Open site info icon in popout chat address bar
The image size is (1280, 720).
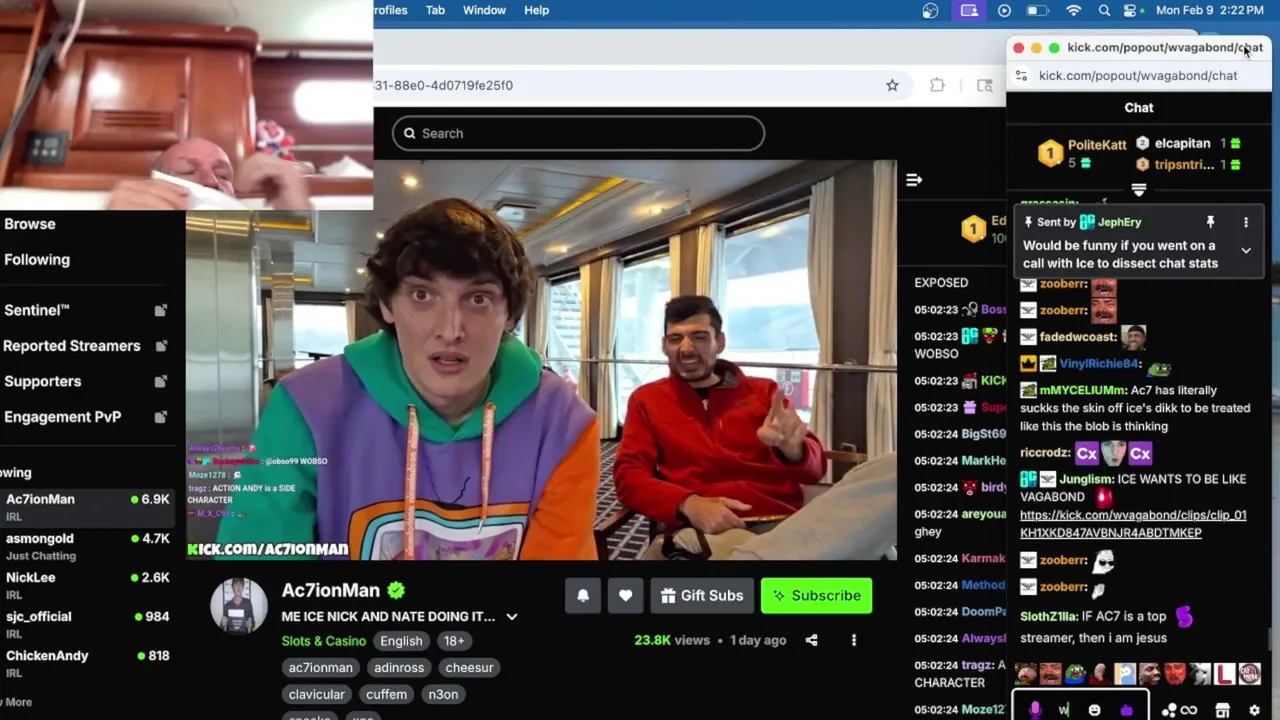pos(1021,75)
